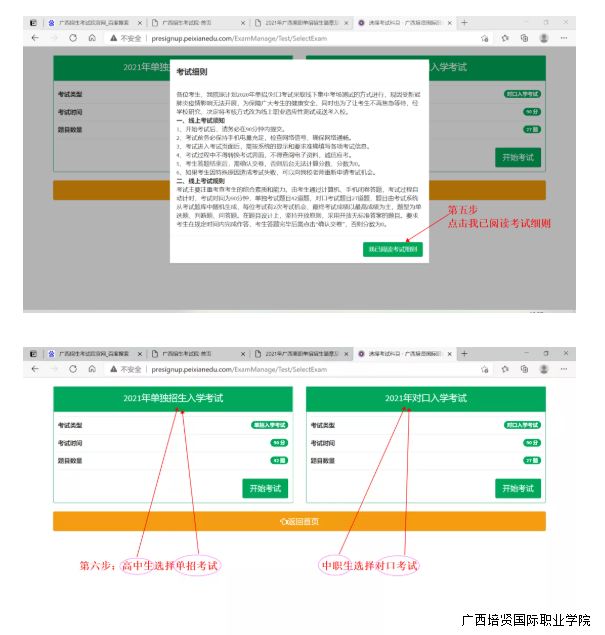The height and width of the screenshot is (635, 605).
Task: Open the profile avatar in the upper browser
Action: (x=544, y=37)
